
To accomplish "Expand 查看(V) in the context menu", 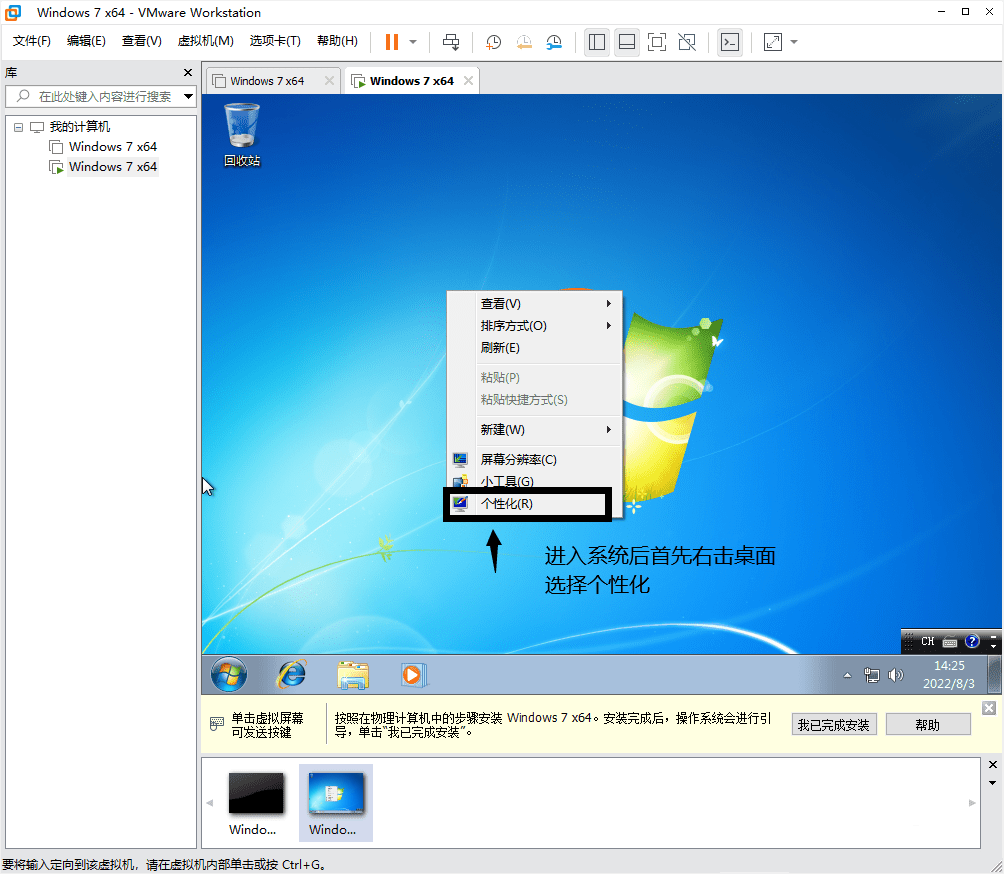I will [x=534, y=304].
